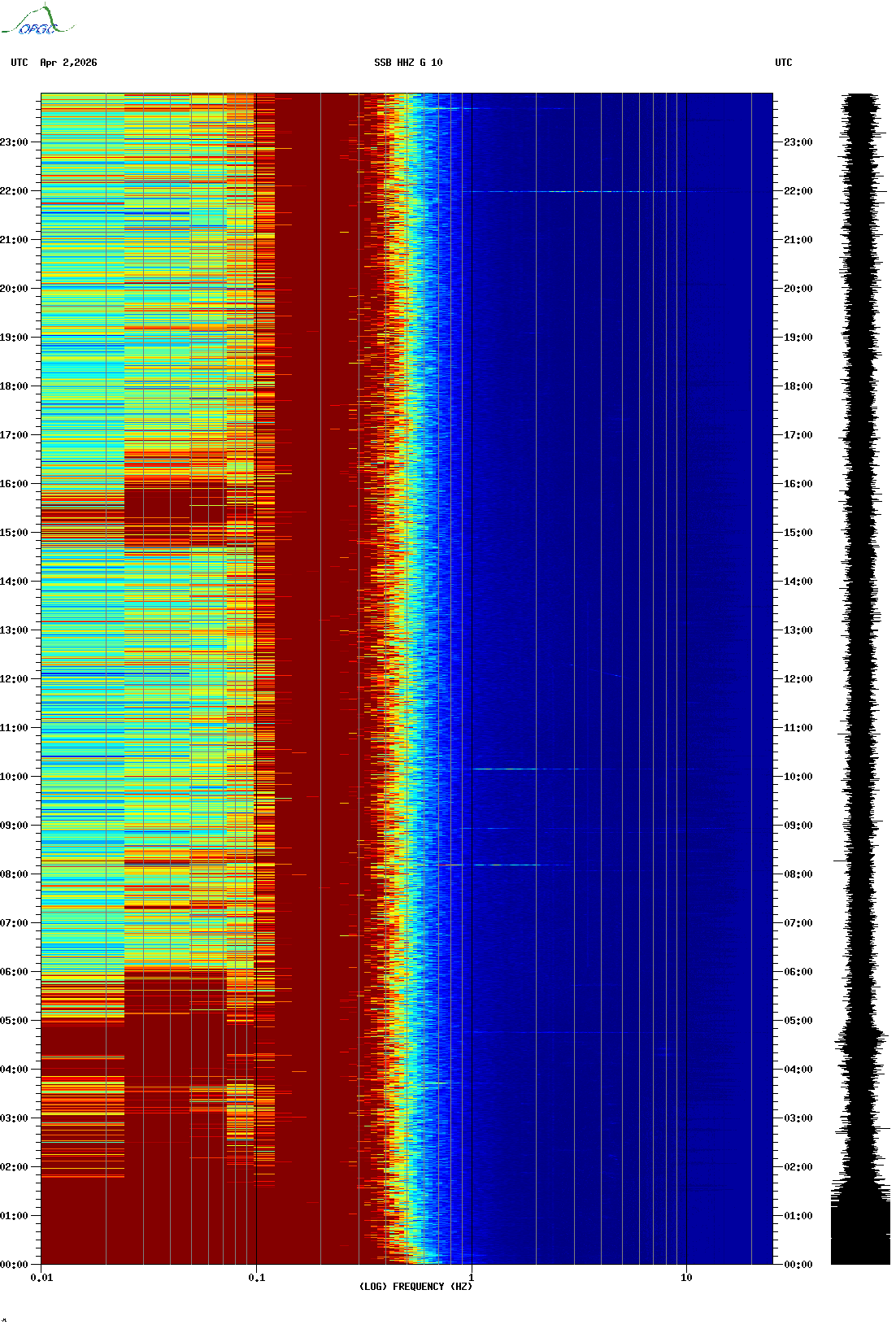Click the '07:00' label on the left time axis
This screenshot has width=896, height=1329.
point(15,923)
